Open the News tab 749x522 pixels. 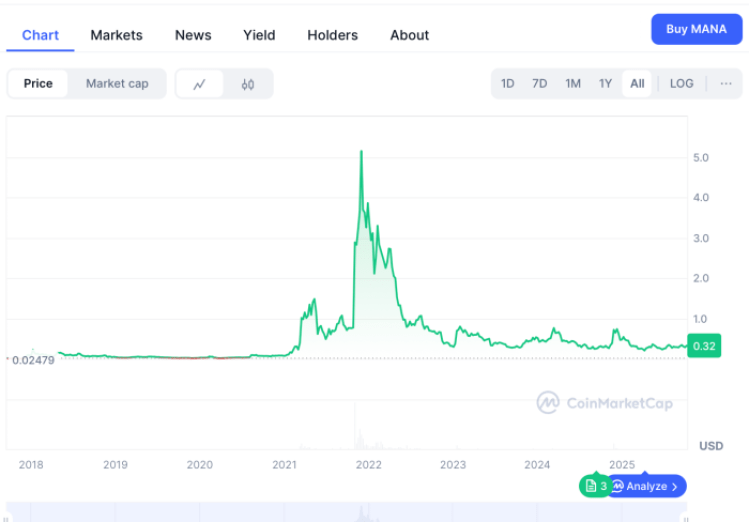point(193,35)
